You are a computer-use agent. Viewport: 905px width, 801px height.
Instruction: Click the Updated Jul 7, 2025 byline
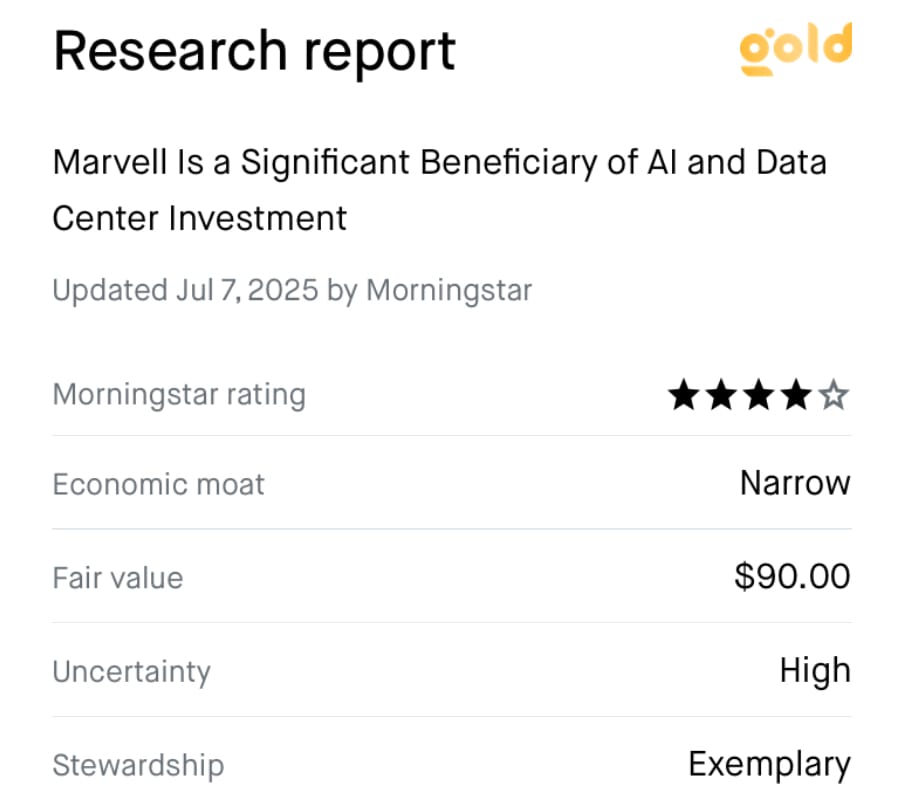pos(292,290)
